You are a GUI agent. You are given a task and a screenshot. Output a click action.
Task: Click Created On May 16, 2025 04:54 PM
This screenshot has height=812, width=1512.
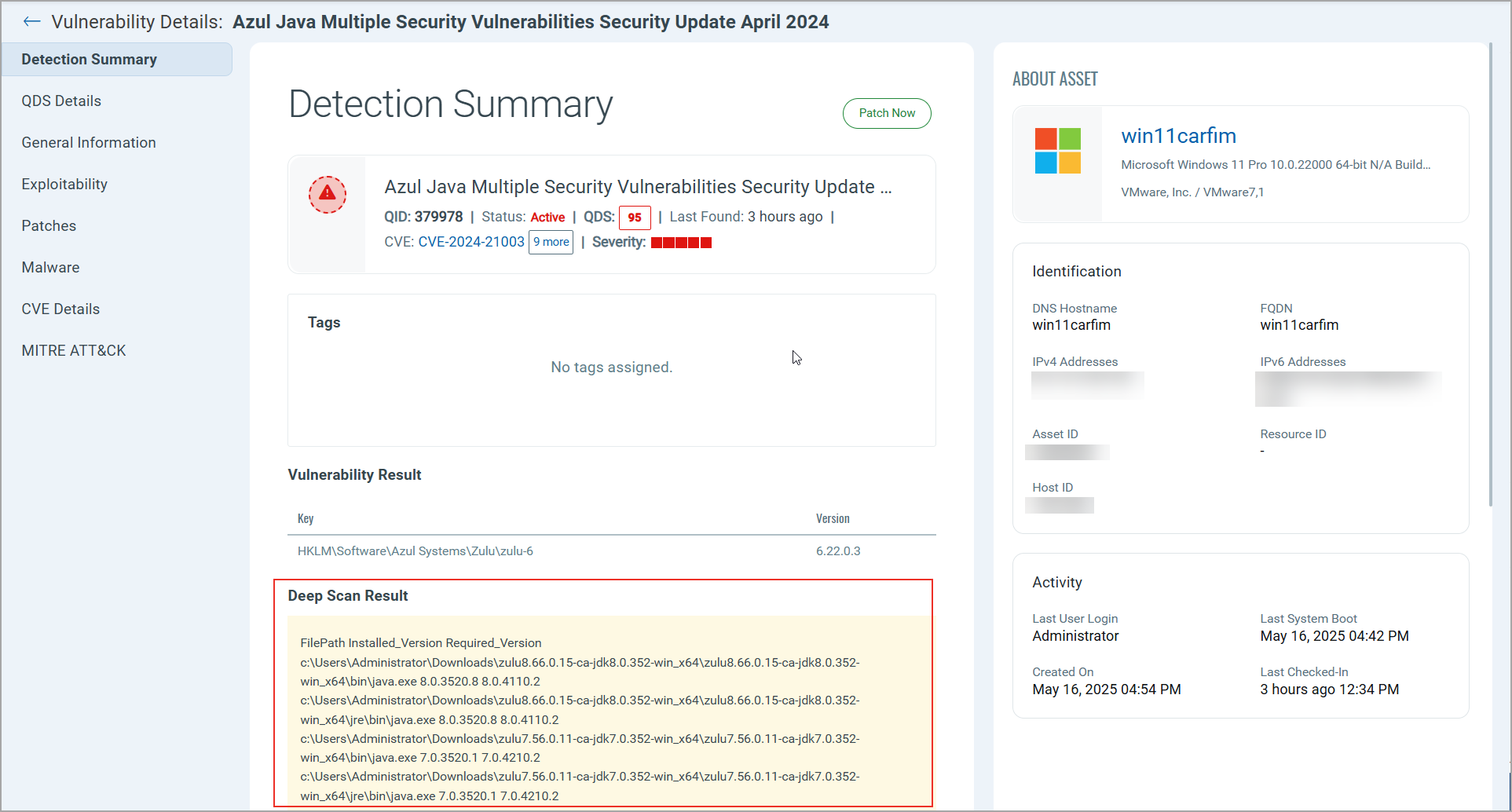[x=1107, y=689]
